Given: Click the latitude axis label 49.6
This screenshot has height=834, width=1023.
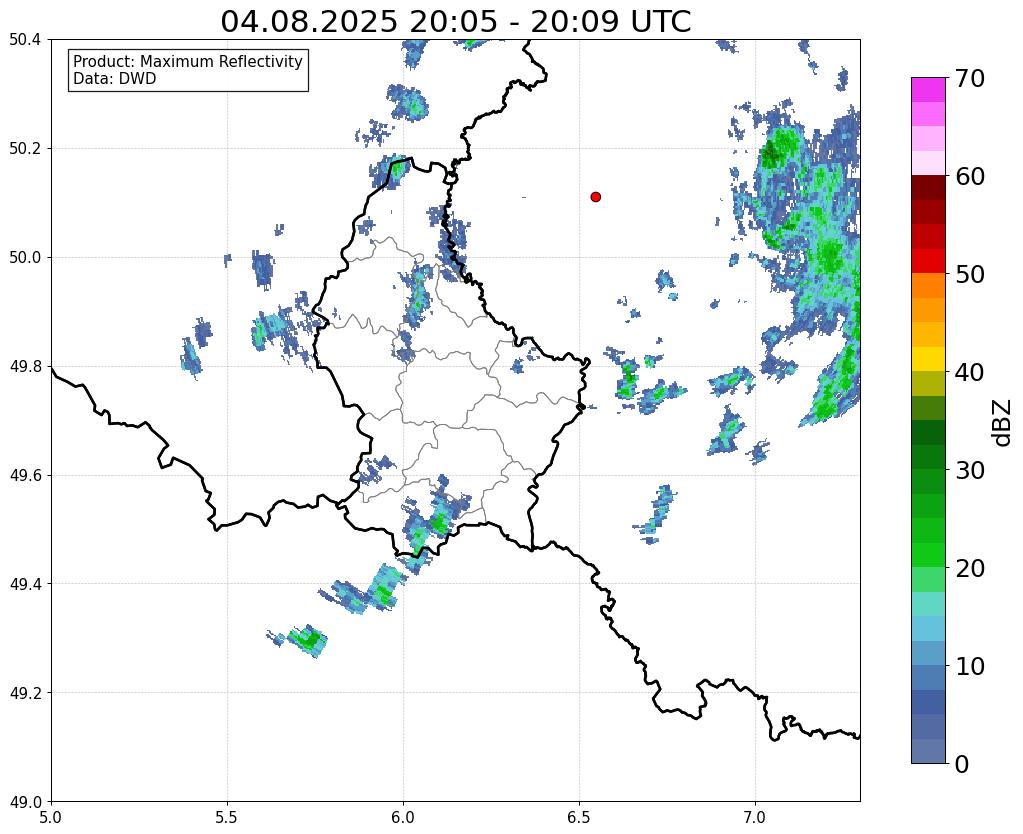Looking at the screenshot, I should (25, 476).
